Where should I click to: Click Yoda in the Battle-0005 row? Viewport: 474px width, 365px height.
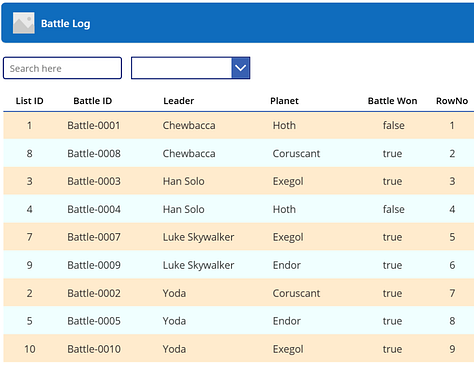click(x=174, y=321)
